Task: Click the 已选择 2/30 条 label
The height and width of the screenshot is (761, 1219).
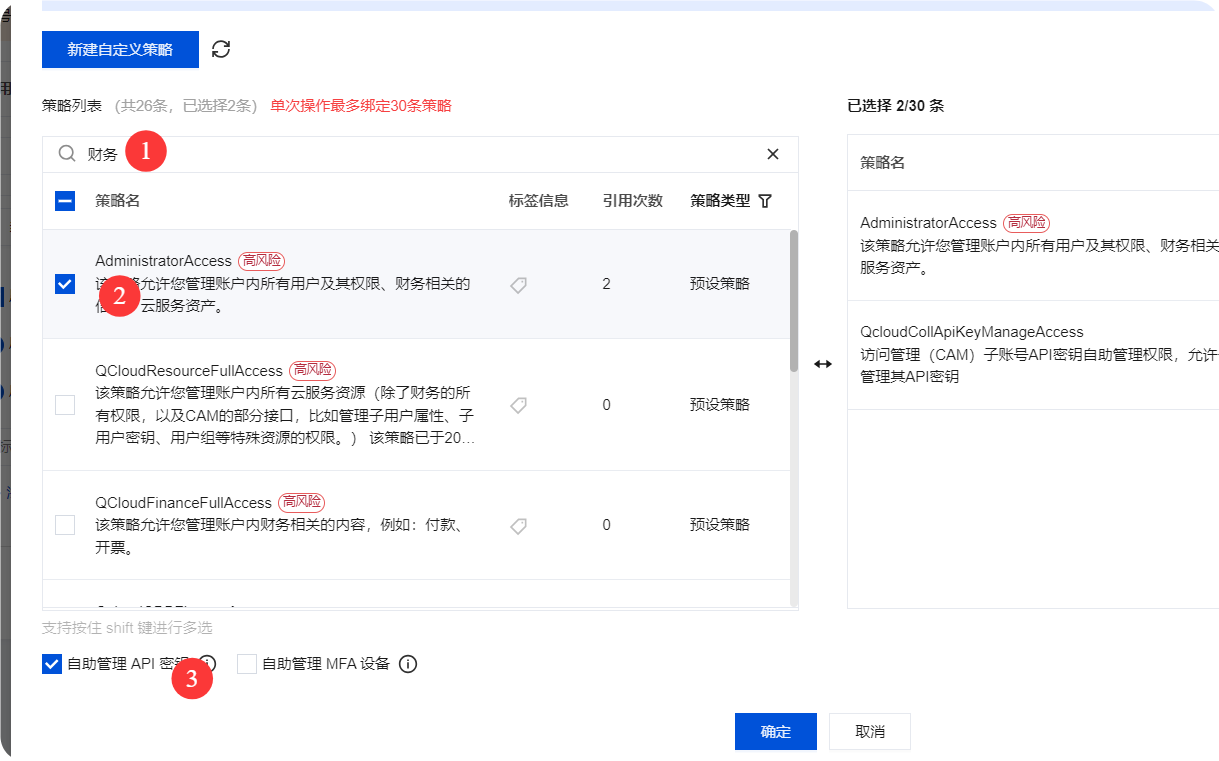Action: pos(895,106)
